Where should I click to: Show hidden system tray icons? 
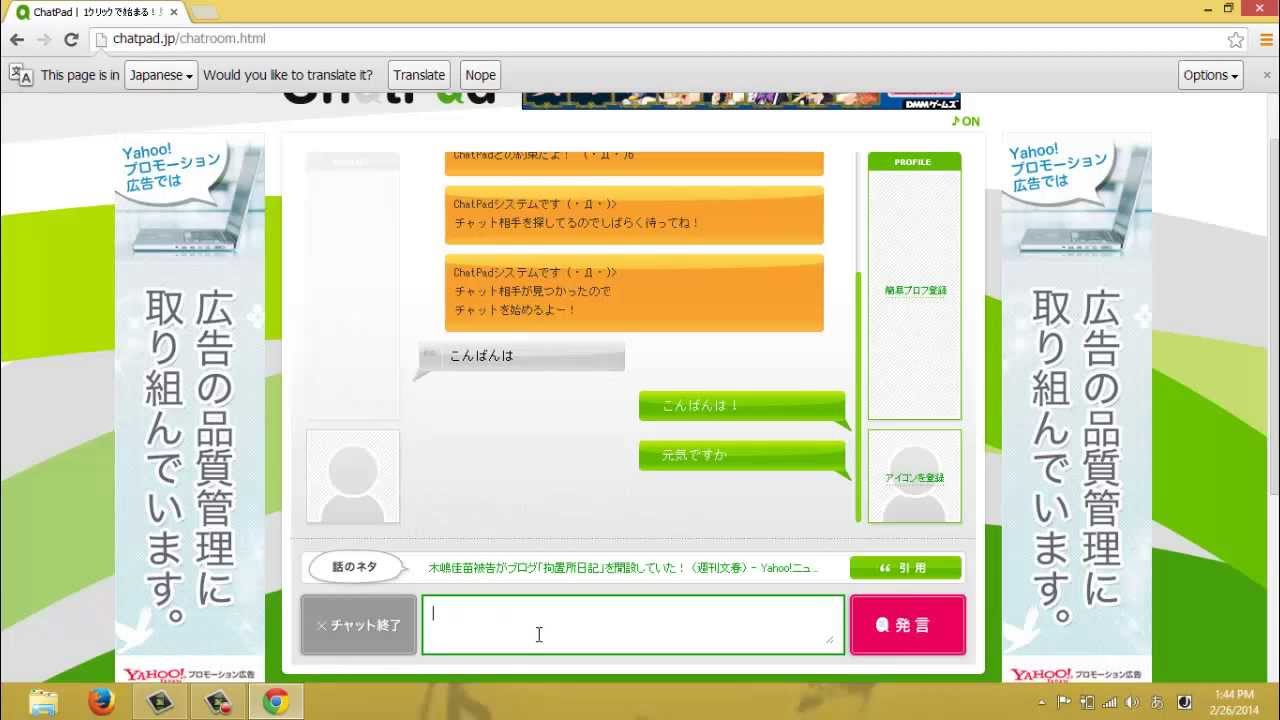[1042, 702]
